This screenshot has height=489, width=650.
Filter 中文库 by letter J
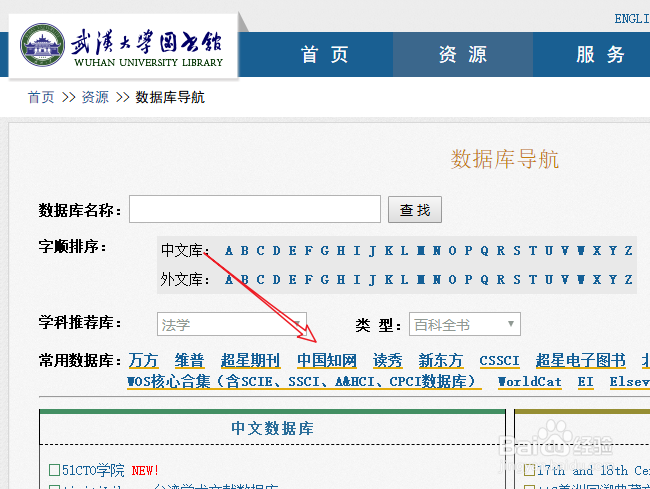coord(373,251)
